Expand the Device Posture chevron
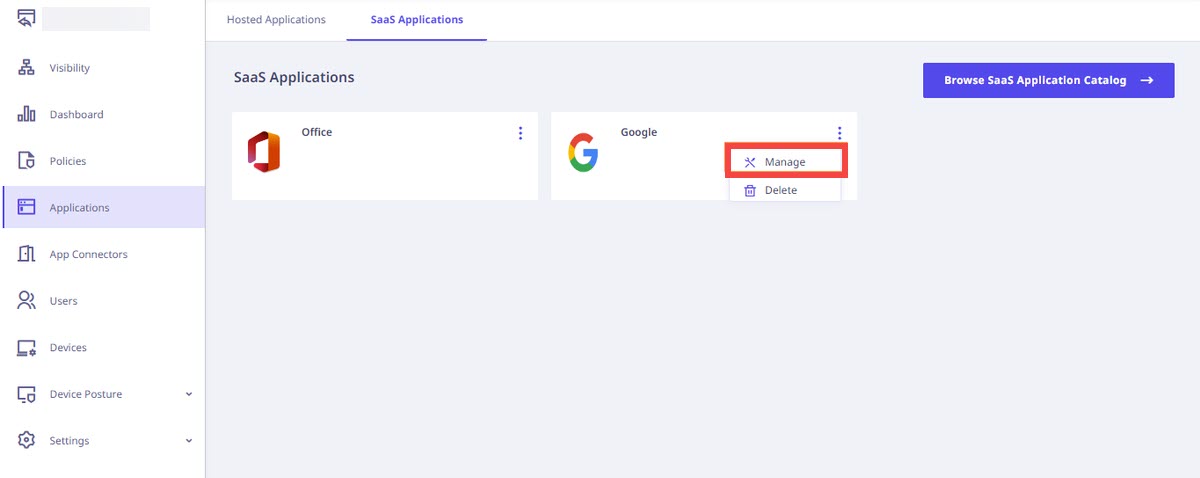 [189, 394]
